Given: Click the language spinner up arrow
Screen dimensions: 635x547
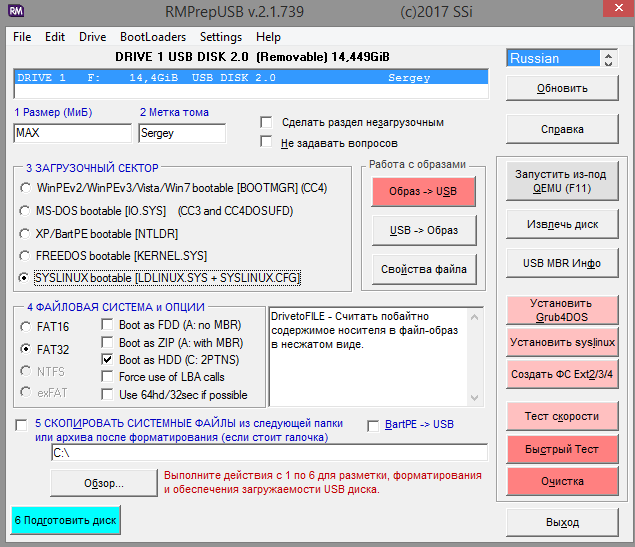Looking at the screenshot, I should [x=608, y=54].
